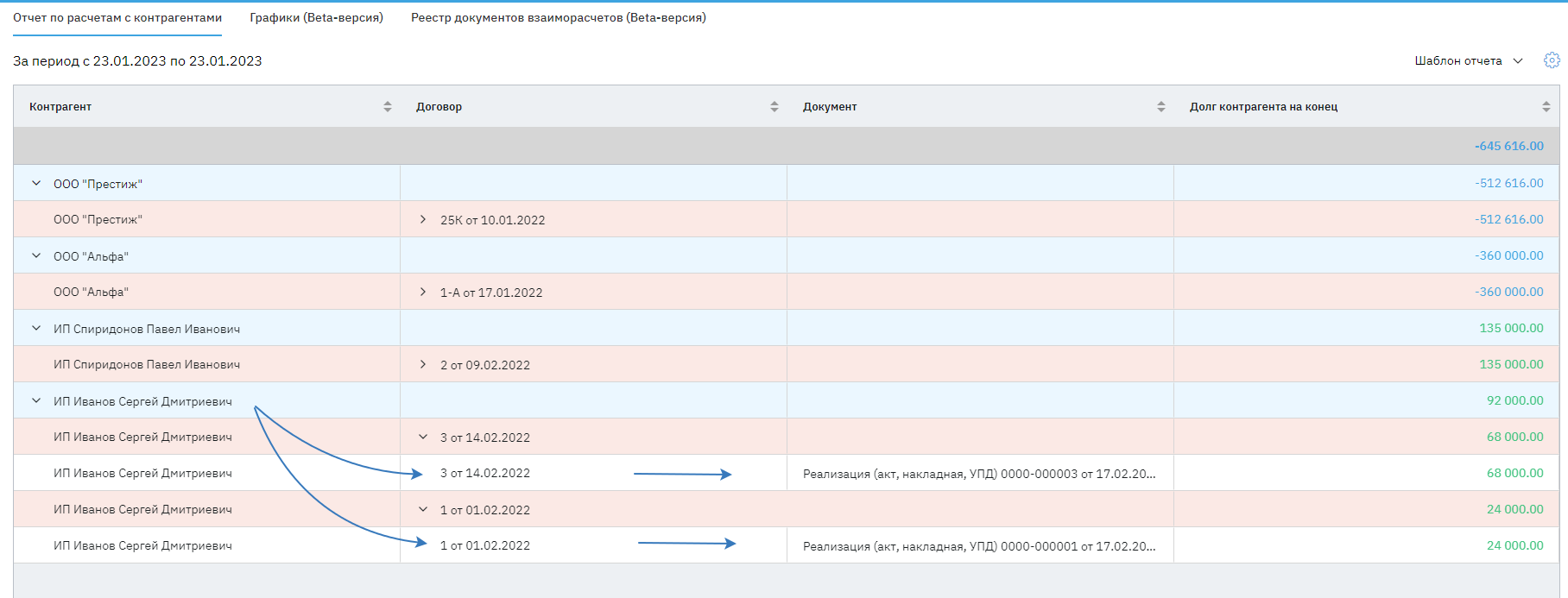Sort by the Документ column
Viewport: 1568px width, 598px height.
click(1161, 107)
